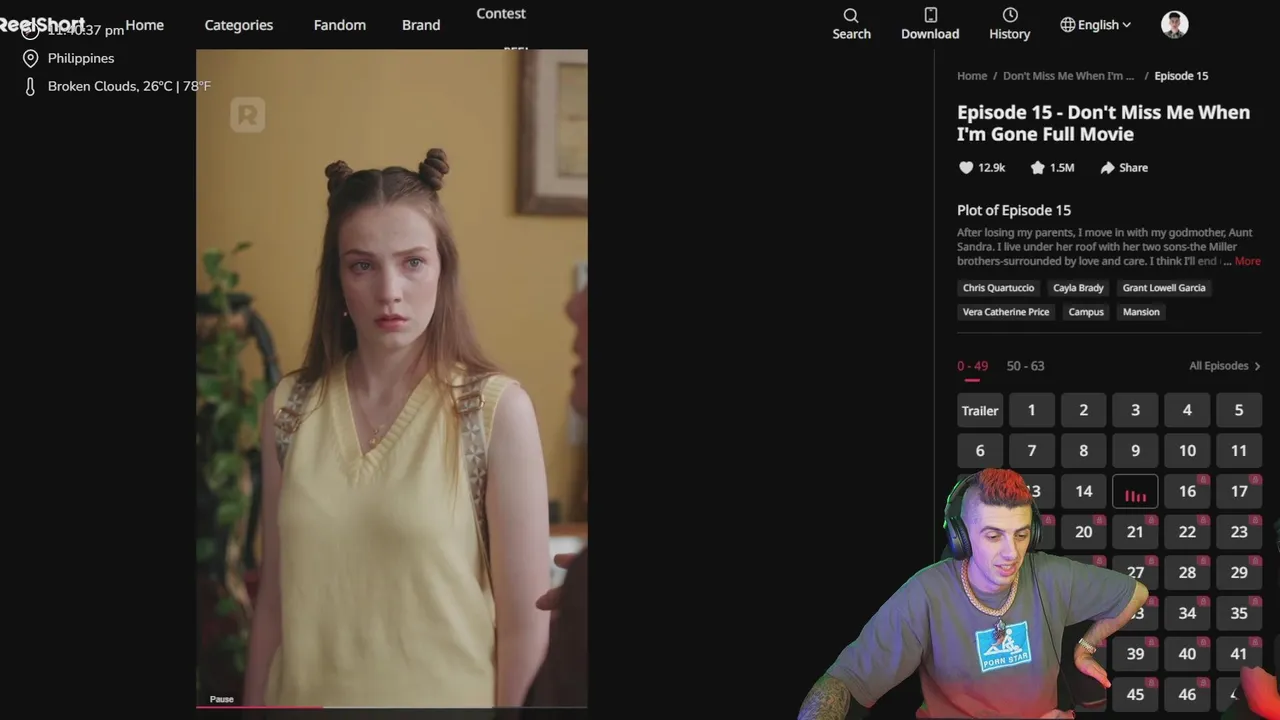Select locked episode 28
Screen dimensions: 1280x720
(x=1187, y=573)
